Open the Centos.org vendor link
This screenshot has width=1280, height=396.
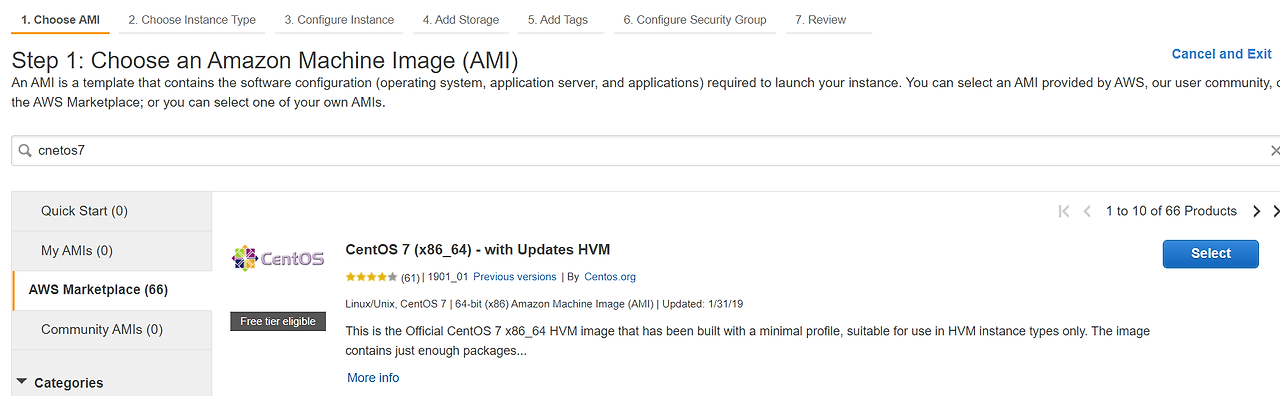click(x=610, y=277)
